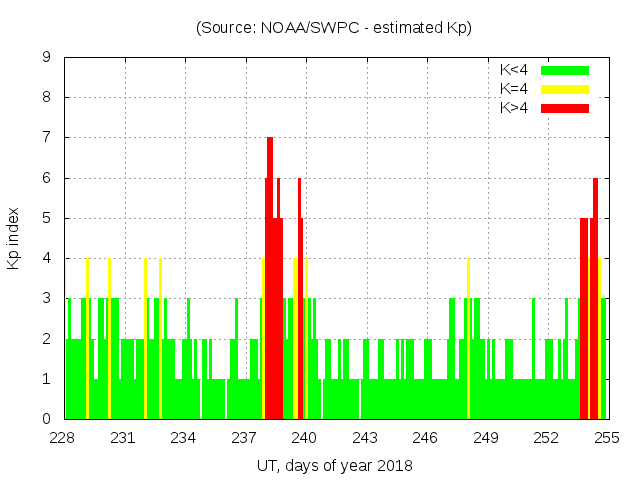Click the y-axis tick label 0
640x480 pixels.
pos(46,419)
